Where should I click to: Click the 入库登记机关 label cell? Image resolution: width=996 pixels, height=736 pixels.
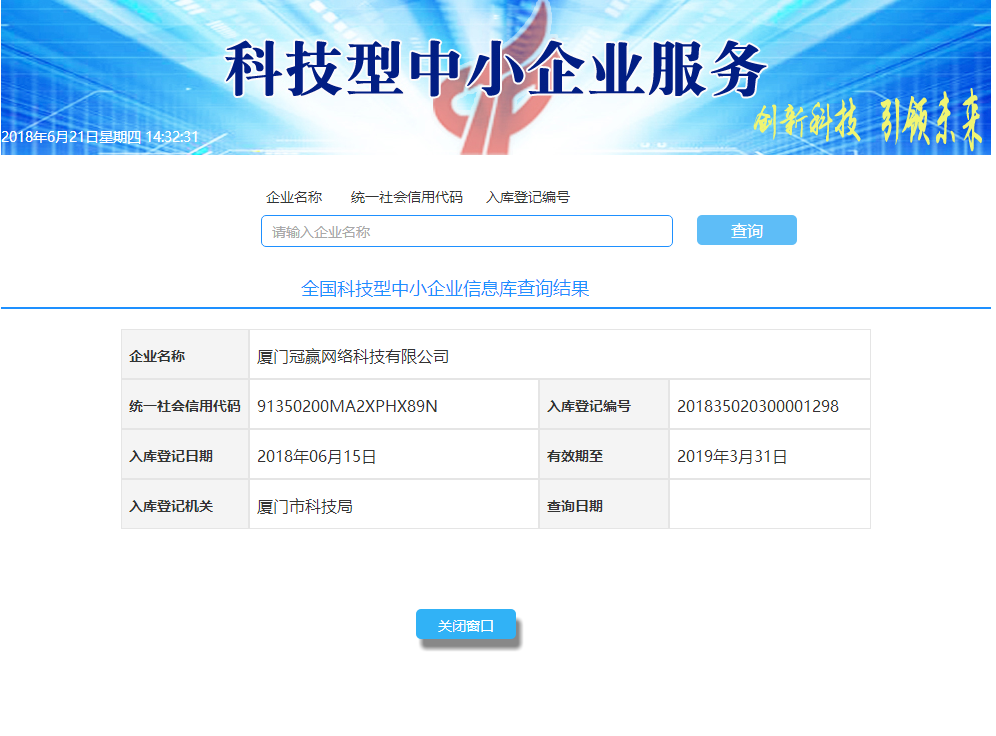point(185,505)
